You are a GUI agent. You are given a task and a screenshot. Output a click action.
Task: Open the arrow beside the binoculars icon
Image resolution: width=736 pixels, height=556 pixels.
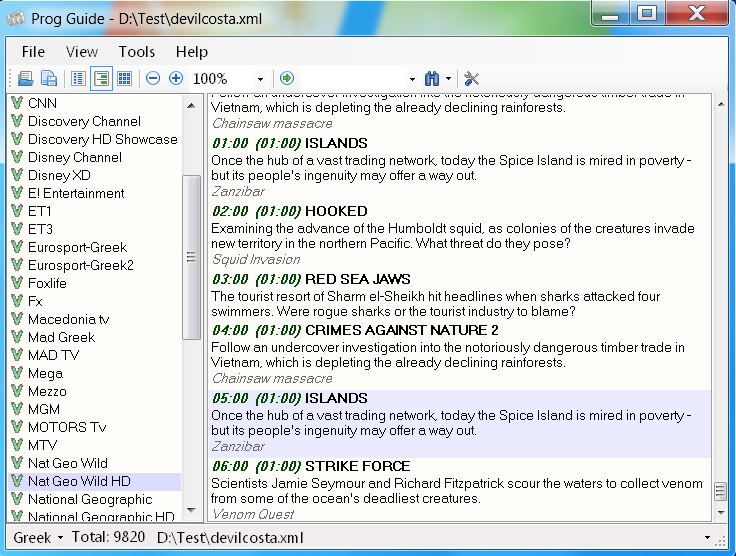coord(448,79)
